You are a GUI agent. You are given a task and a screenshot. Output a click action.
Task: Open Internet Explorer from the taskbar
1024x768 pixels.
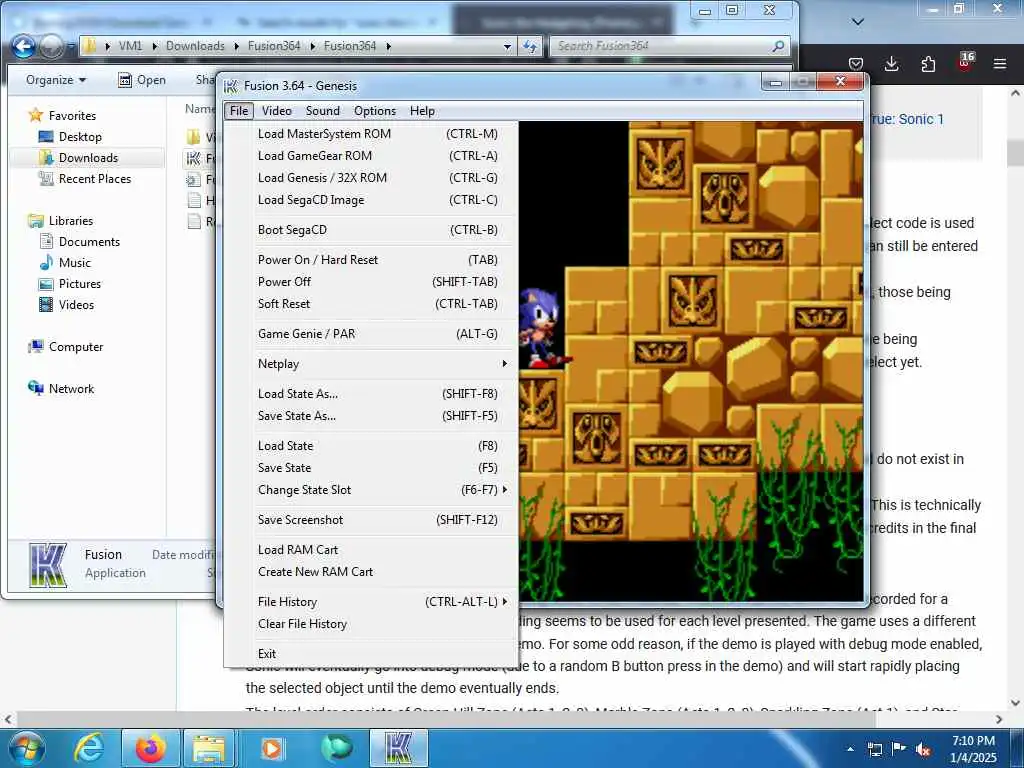click(89, 749)
